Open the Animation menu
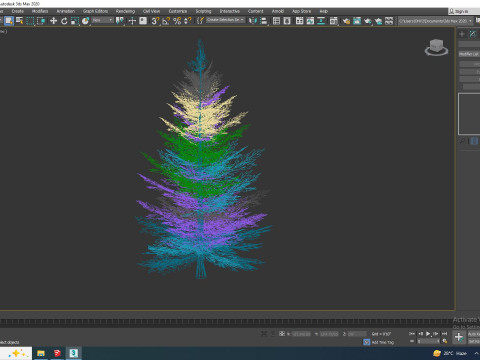Viewport: 480px width, 360px height. [x=66, y=11]
